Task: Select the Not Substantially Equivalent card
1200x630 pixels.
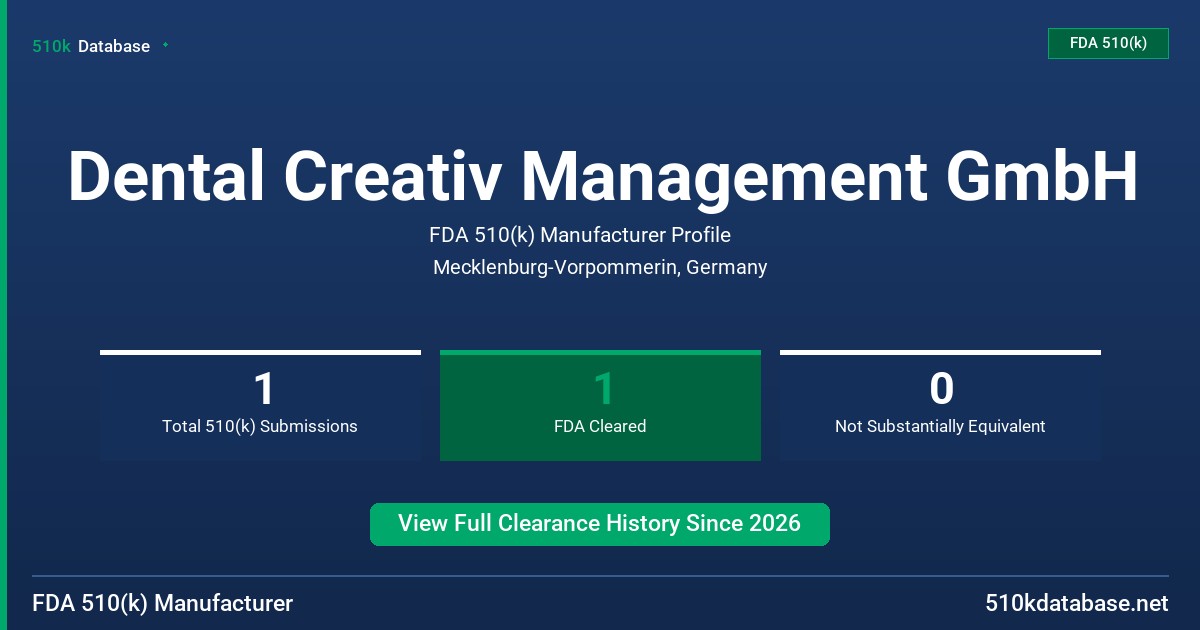Action: click(x=940, y=405)
